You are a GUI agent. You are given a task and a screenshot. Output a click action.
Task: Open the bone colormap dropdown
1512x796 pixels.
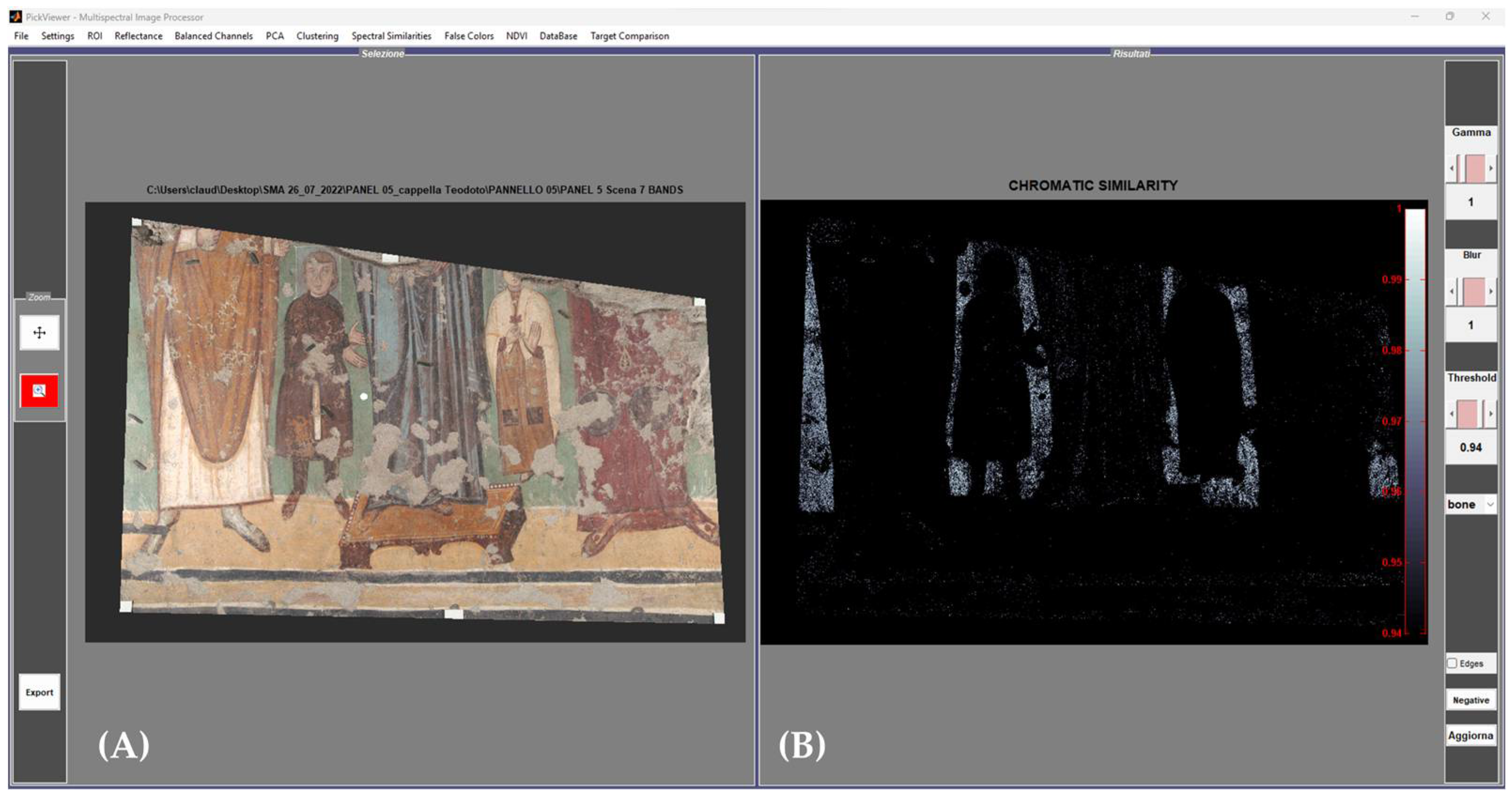coord(1489,505)
